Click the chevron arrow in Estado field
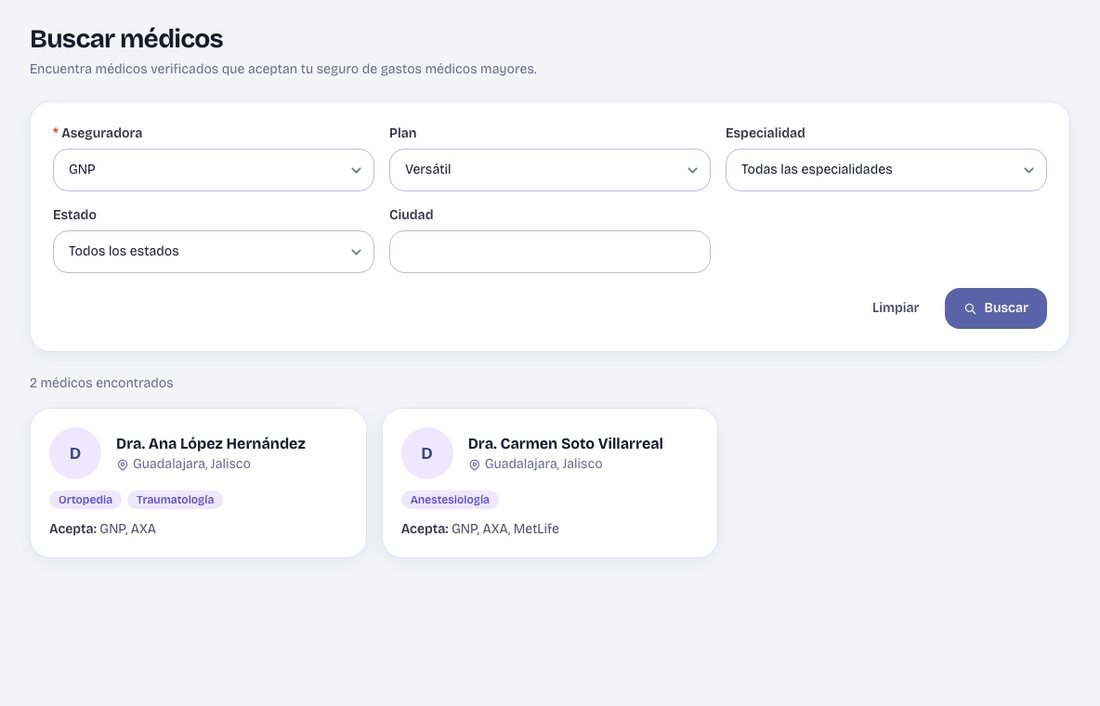This screenshot has width=1100, height=706. click(x=356, y=252)
